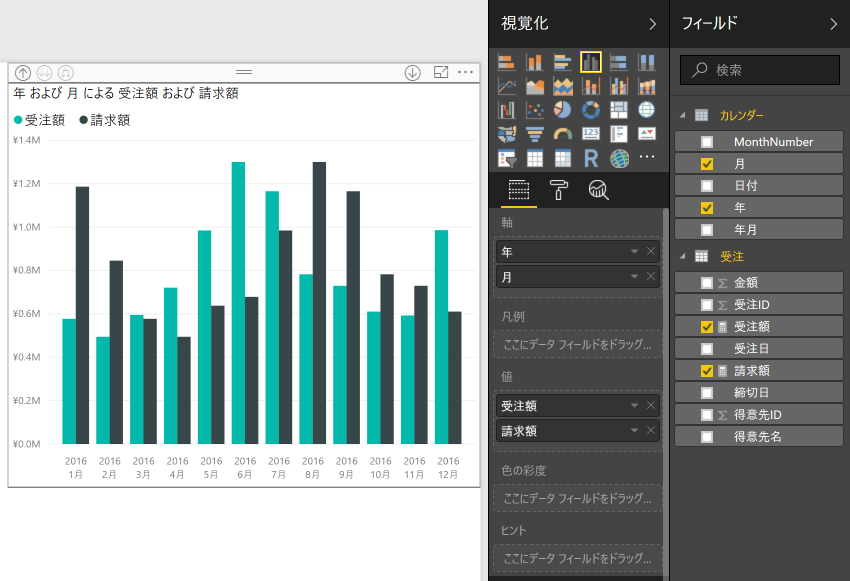Collapse the 視覚化 pane chevron
The image size is (850, 581).
pyautogui.click(x=653, y=24)
